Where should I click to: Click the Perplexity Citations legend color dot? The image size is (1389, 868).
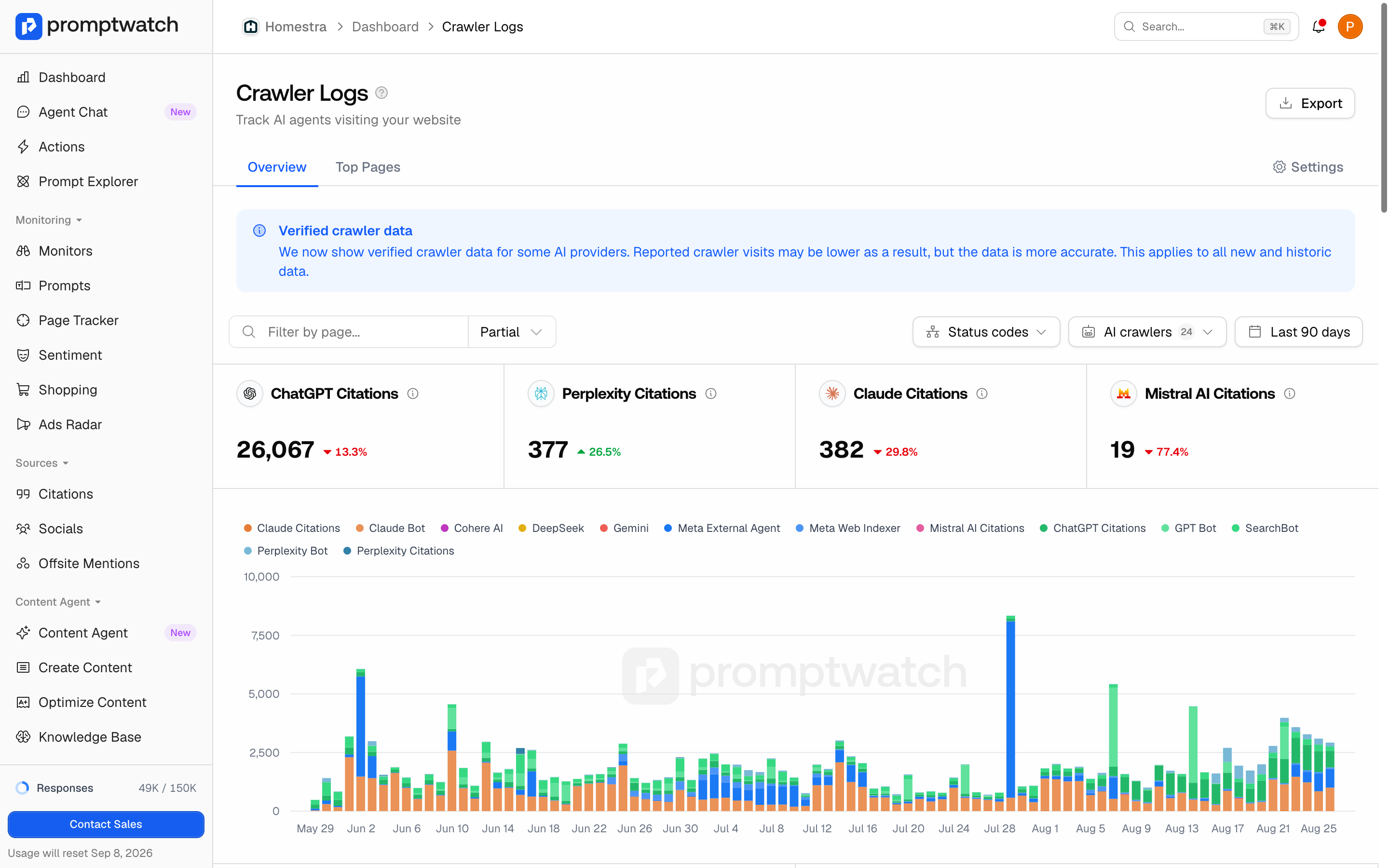coord(347,551)
